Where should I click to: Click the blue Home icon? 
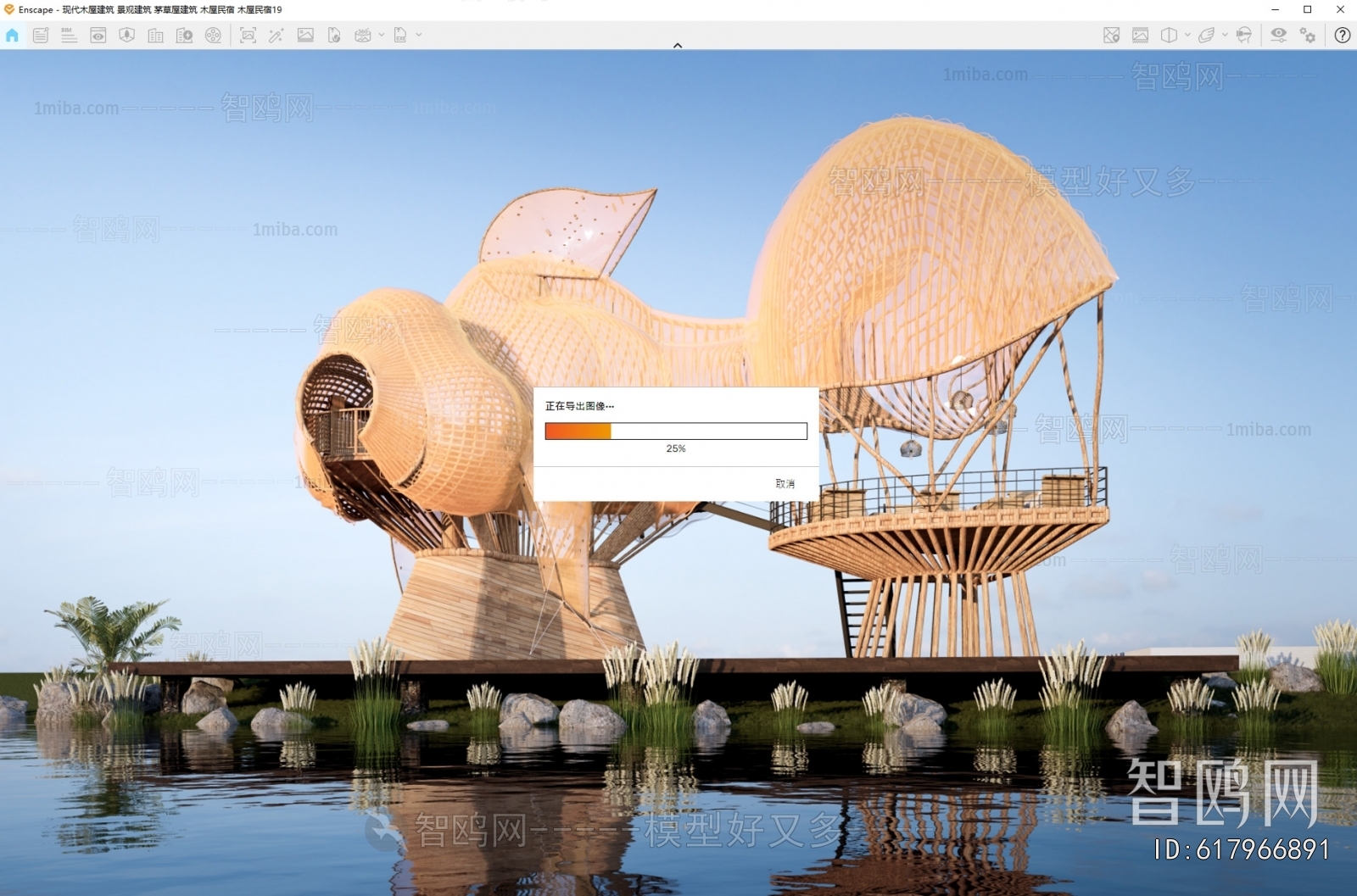(12, 35)
